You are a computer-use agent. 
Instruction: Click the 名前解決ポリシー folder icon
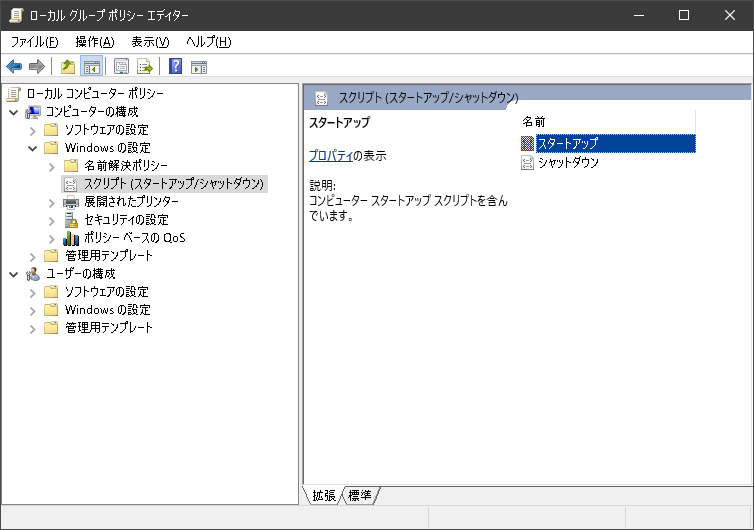pyautogui.click(x=71, y=166)
